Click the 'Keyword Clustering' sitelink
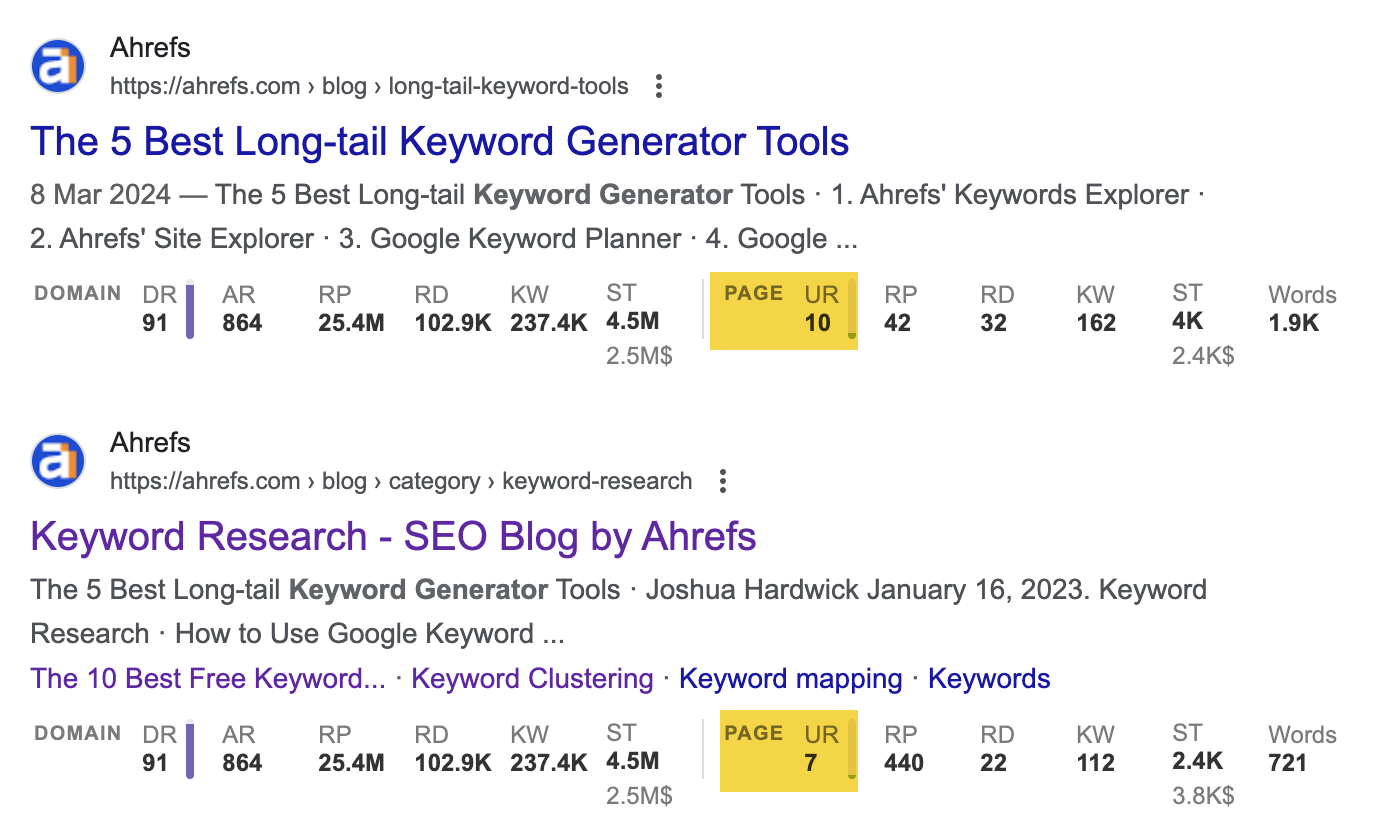 [532, 678]
